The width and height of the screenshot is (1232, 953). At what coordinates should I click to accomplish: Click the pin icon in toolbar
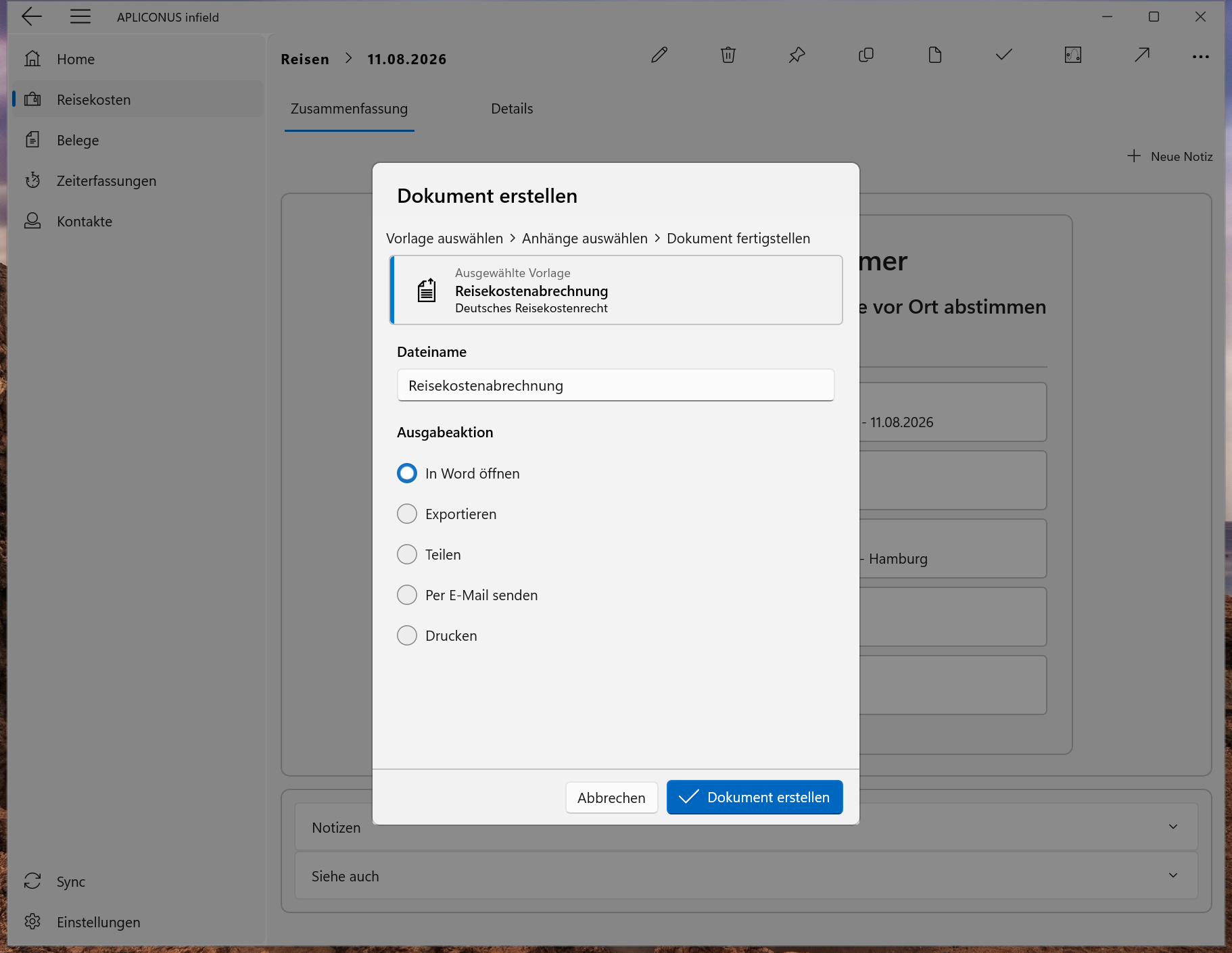point(797,55)
